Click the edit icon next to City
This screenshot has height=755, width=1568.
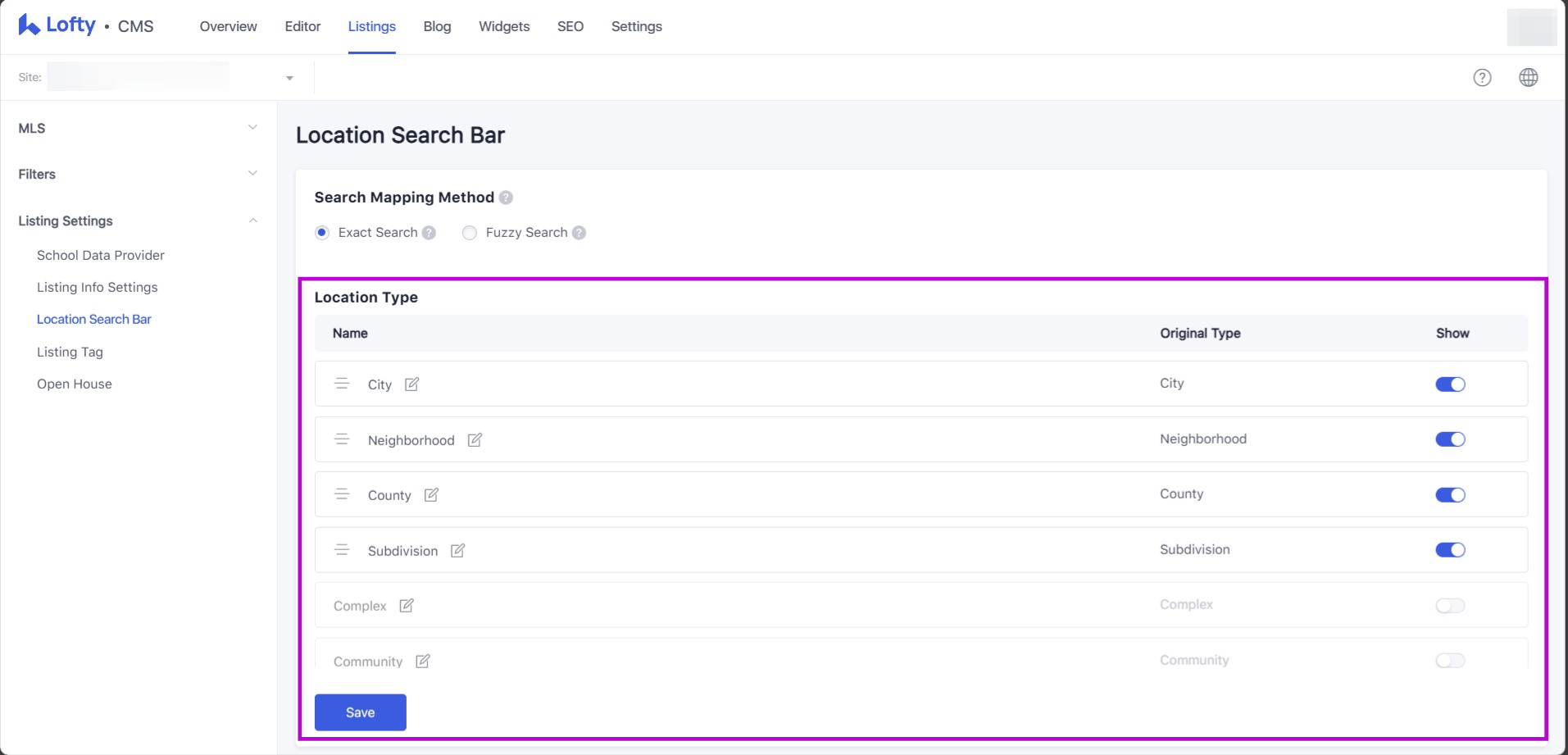(x=411, y=384)
